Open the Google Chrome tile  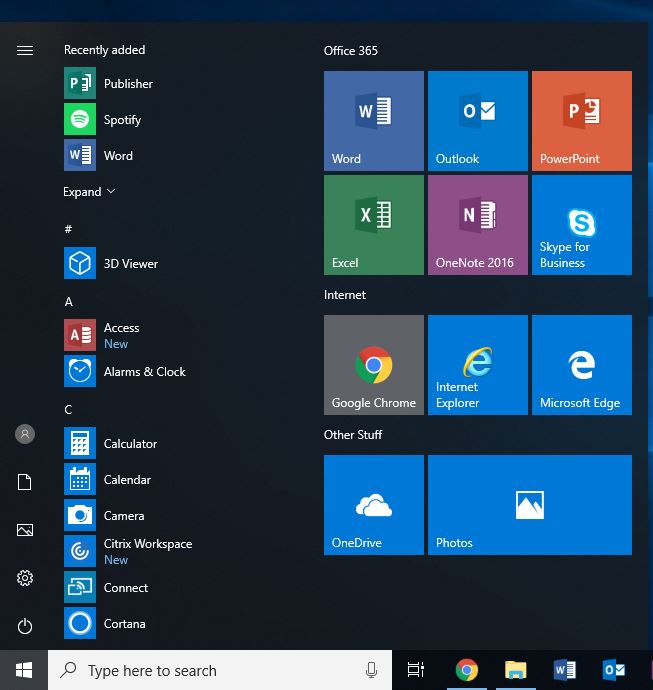(x=373, y=364)
